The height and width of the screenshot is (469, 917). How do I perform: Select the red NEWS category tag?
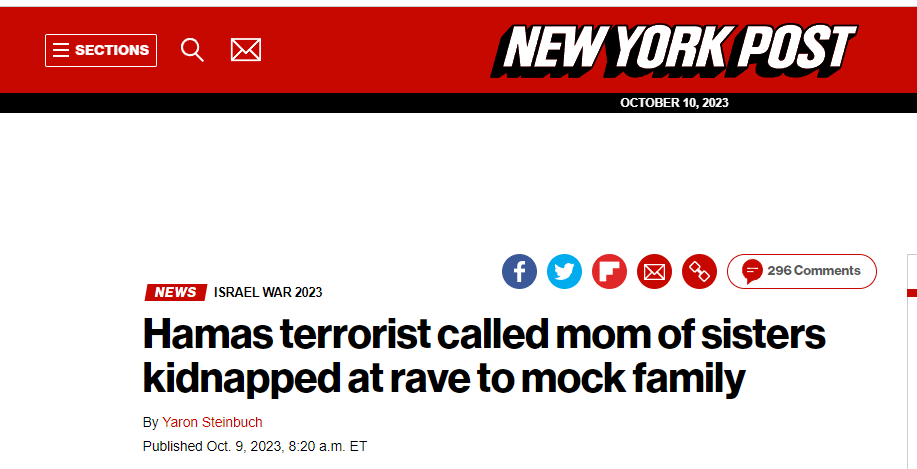pyautogui.click(x=175, y=292)
